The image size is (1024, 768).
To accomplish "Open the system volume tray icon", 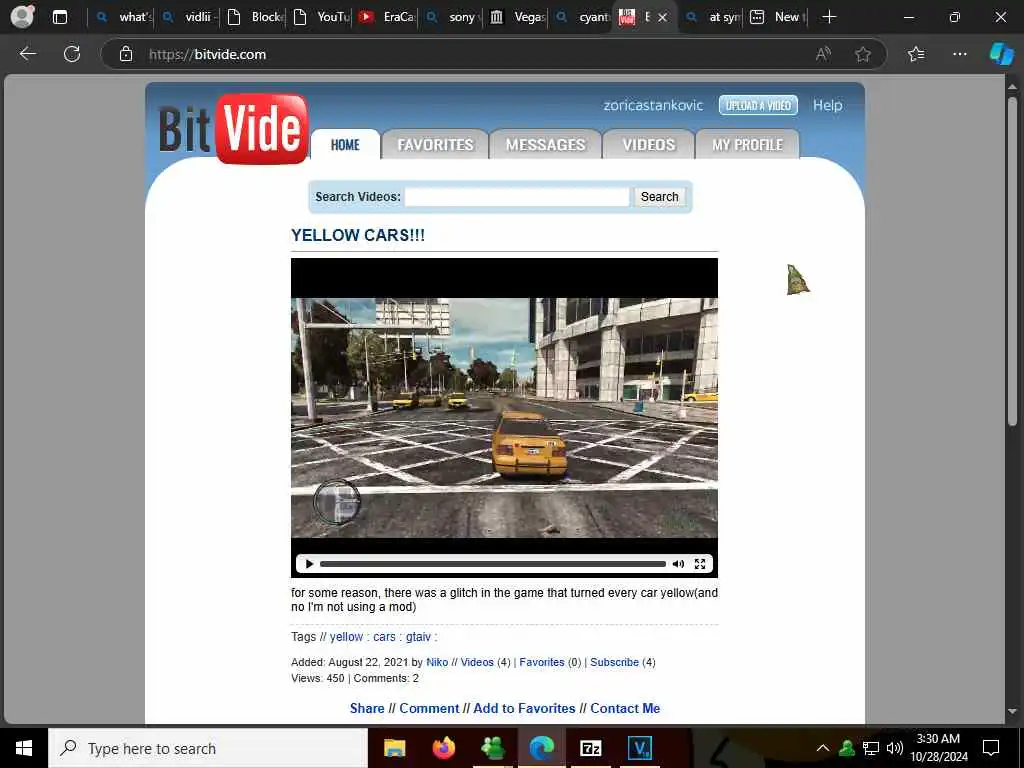I will [895, 748].
